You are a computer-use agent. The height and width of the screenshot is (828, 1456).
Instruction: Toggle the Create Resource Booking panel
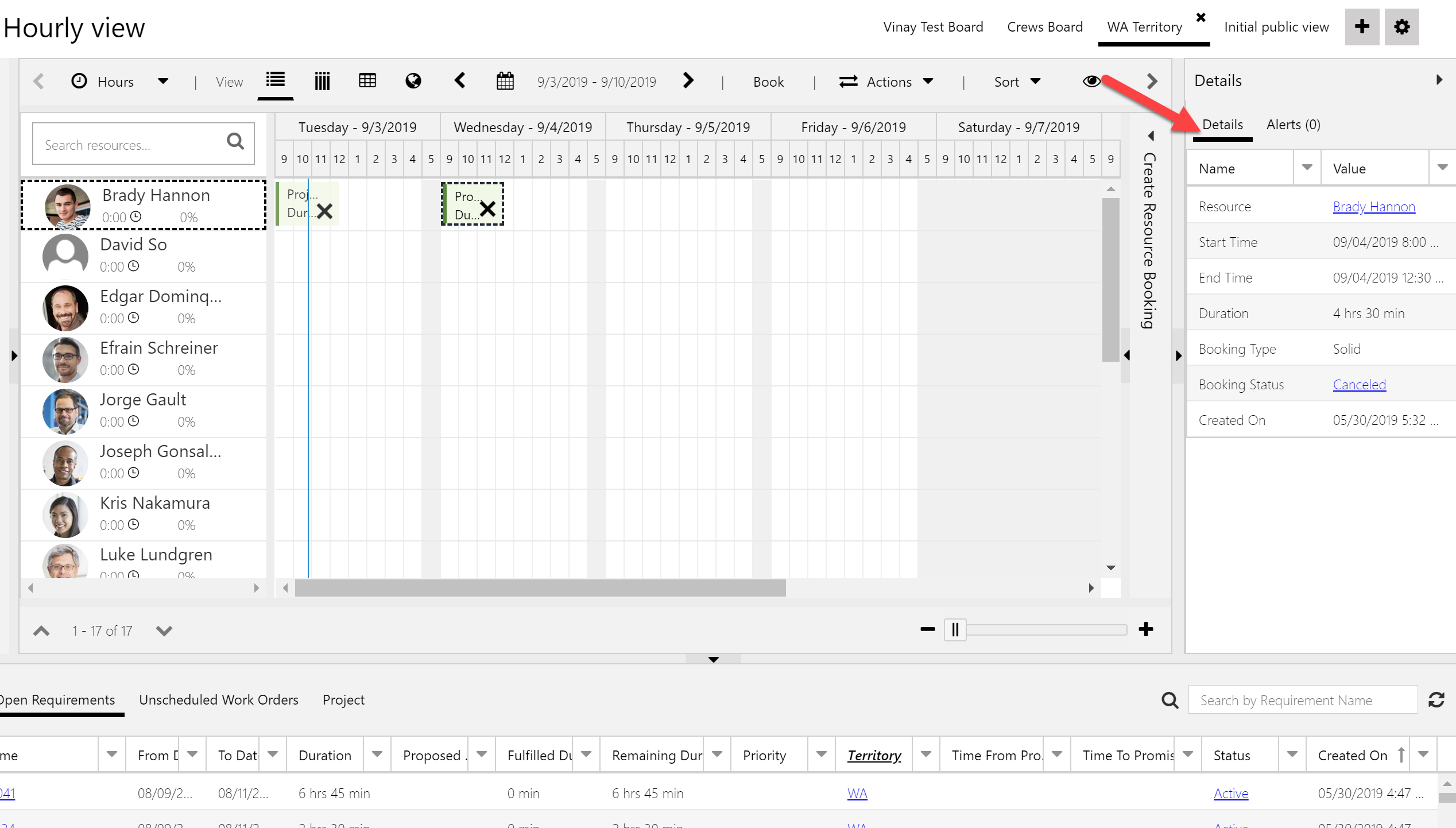[x=1151, y=136]
